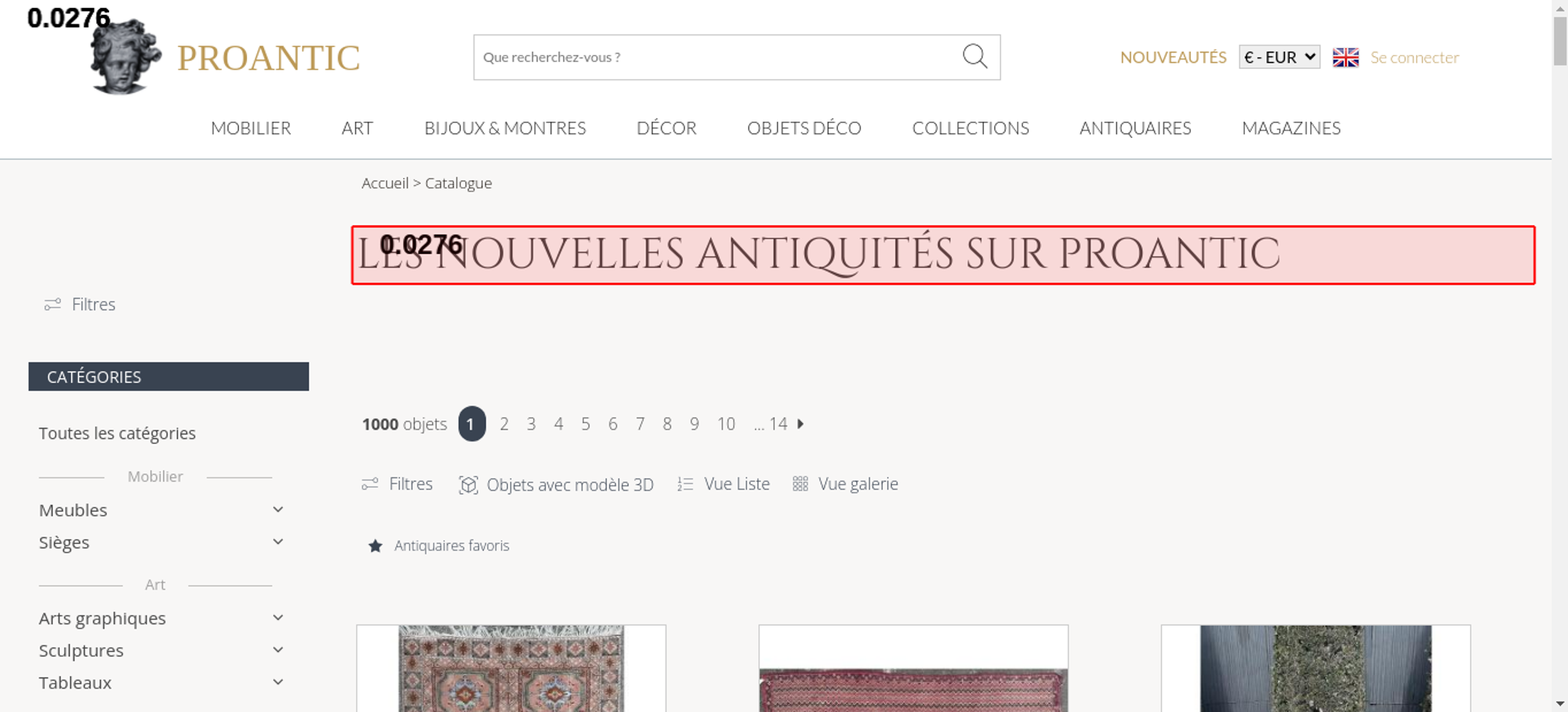Image resolution: width=1568 pixels, height=712 pixels.
Task: Expand the Meubles category chevron
Action: click(x=278, y=510)
